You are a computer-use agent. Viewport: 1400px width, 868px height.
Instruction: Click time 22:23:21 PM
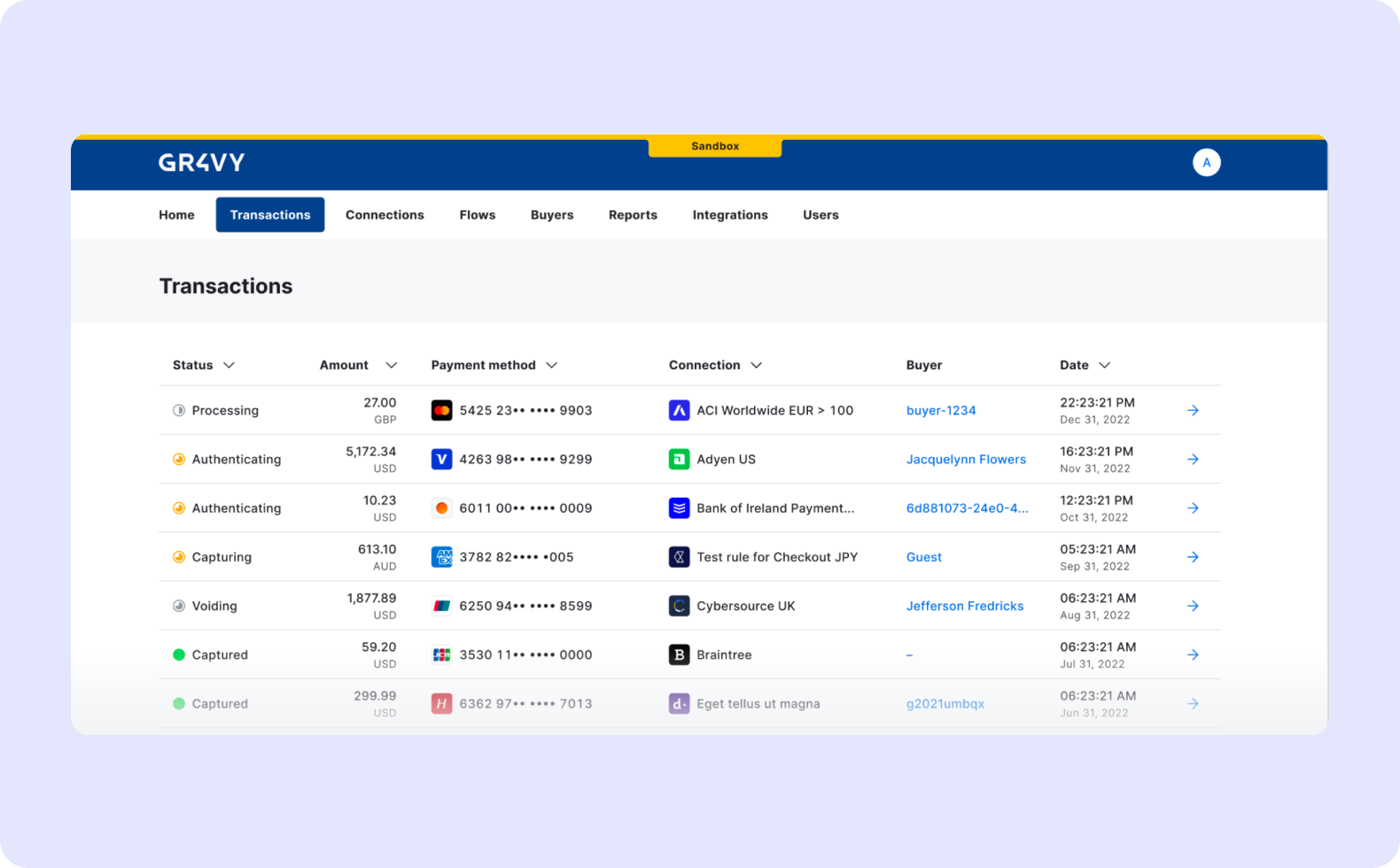(1097, 402)
